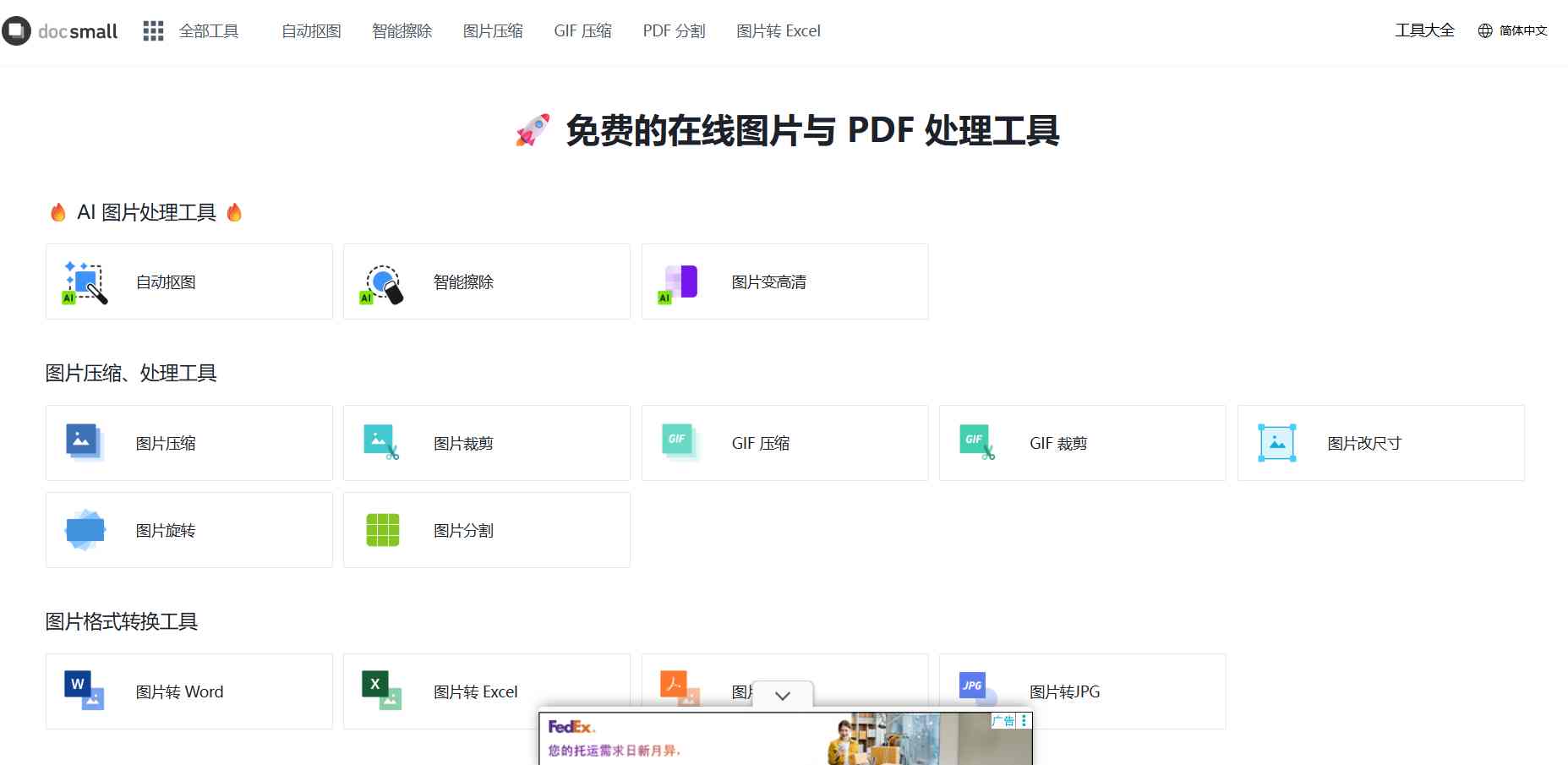Click the GIF 裁剪 icon

pyautogui.click(x=977, y=443)
